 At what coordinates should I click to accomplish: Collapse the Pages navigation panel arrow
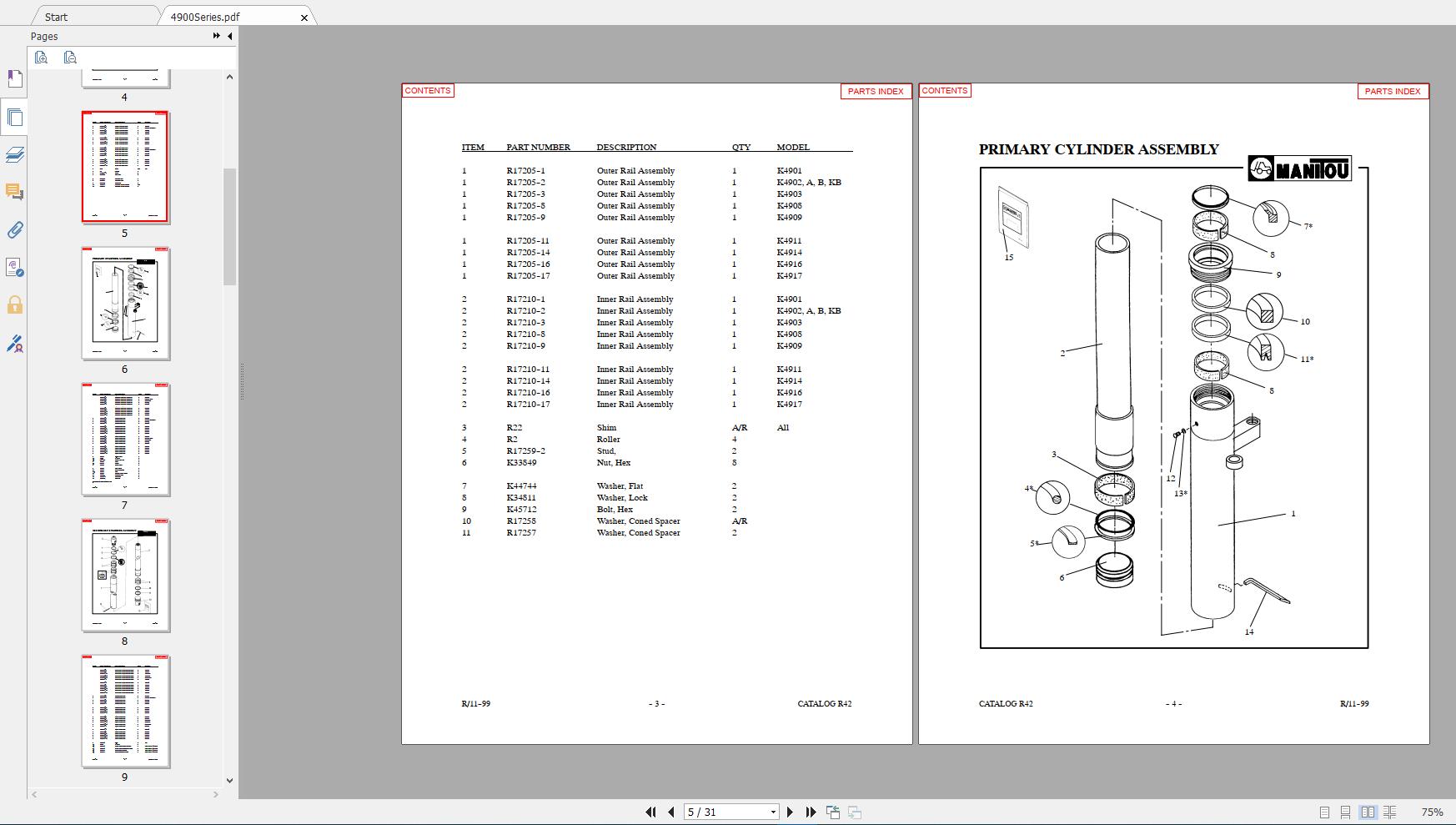point(229,36)
